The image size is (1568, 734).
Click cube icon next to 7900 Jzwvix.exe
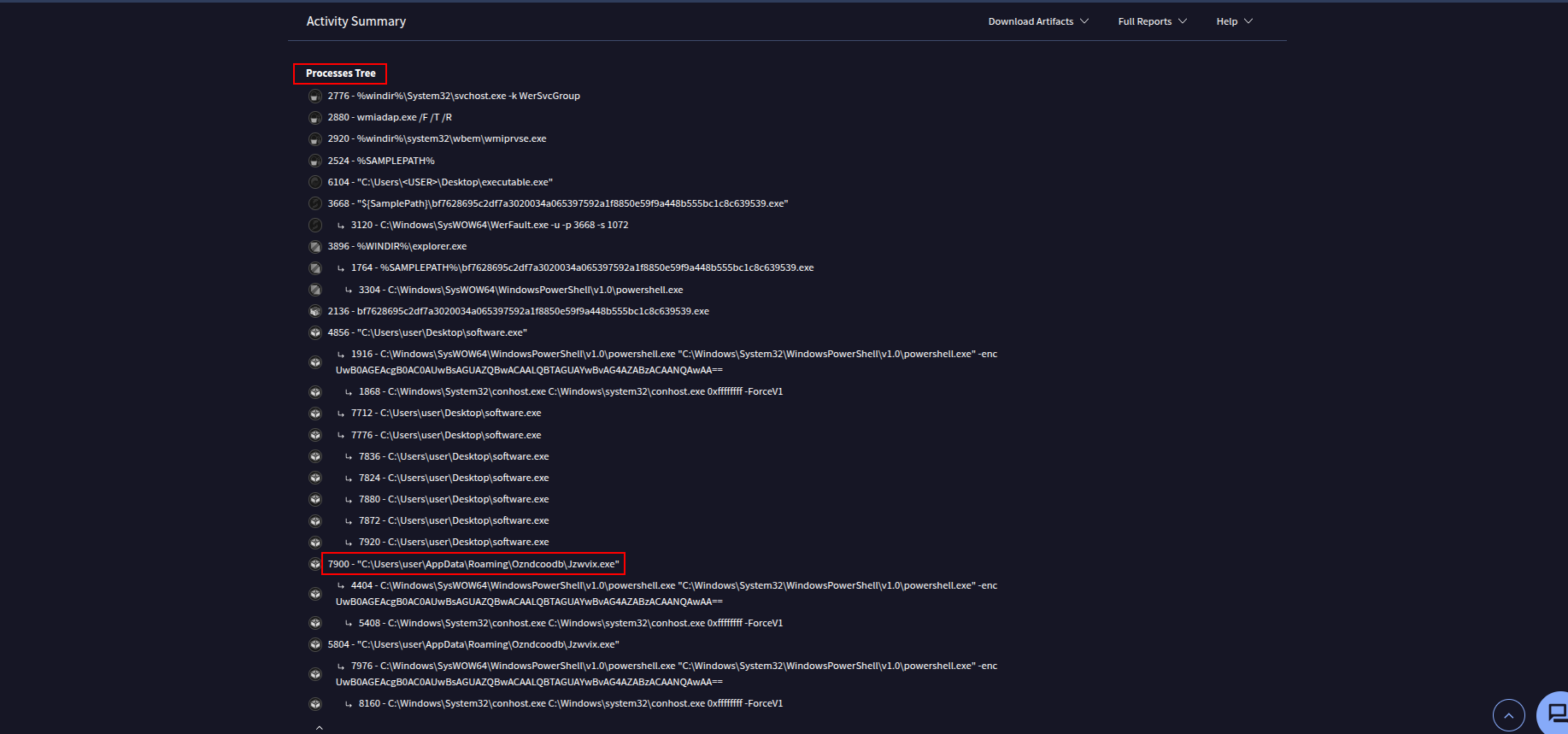(x=315, y=564)
